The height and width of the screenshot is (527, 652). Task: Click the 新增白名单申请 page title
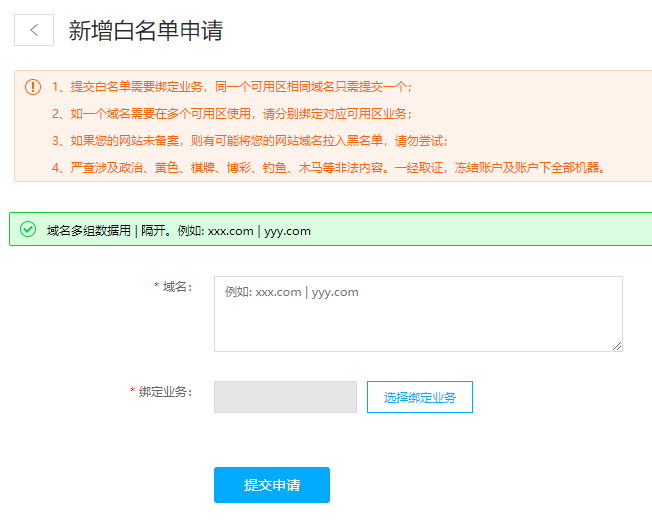145,30
